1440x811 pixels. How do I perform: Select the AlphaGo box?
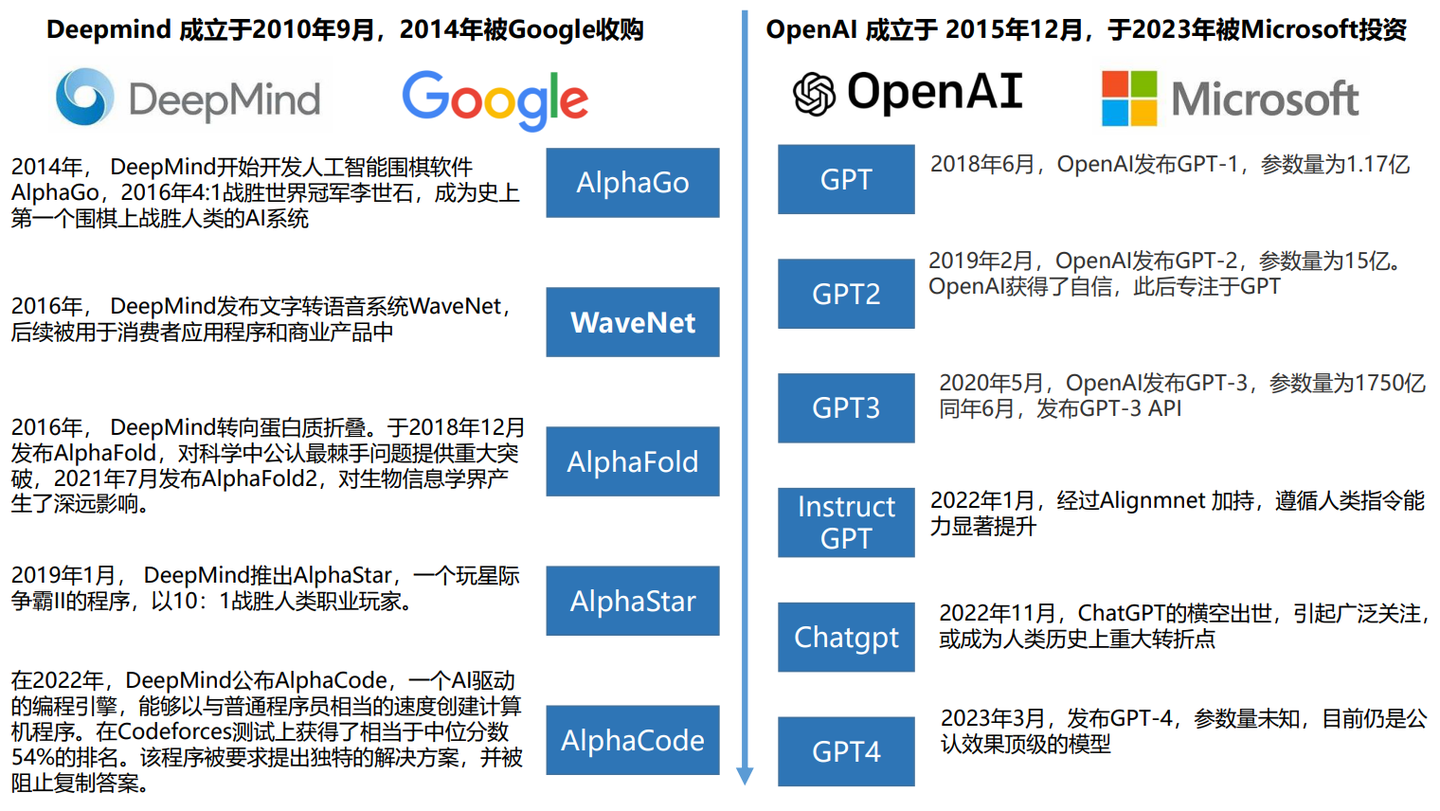click(632, 183)
